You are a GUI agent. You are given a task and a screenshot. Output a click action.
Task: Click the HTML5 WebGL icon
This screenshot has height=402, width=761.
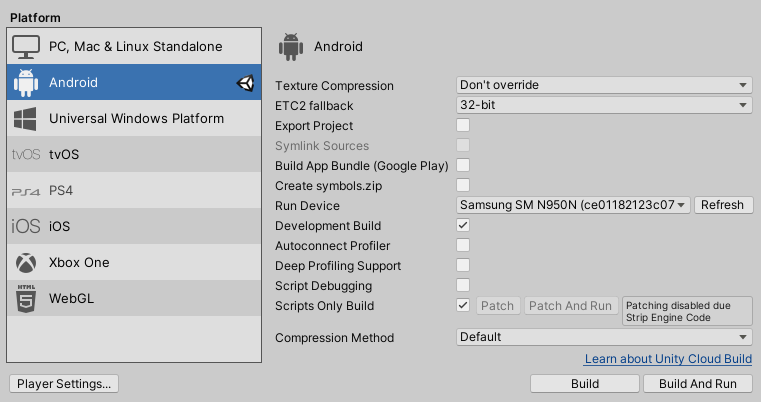[26, 299]
